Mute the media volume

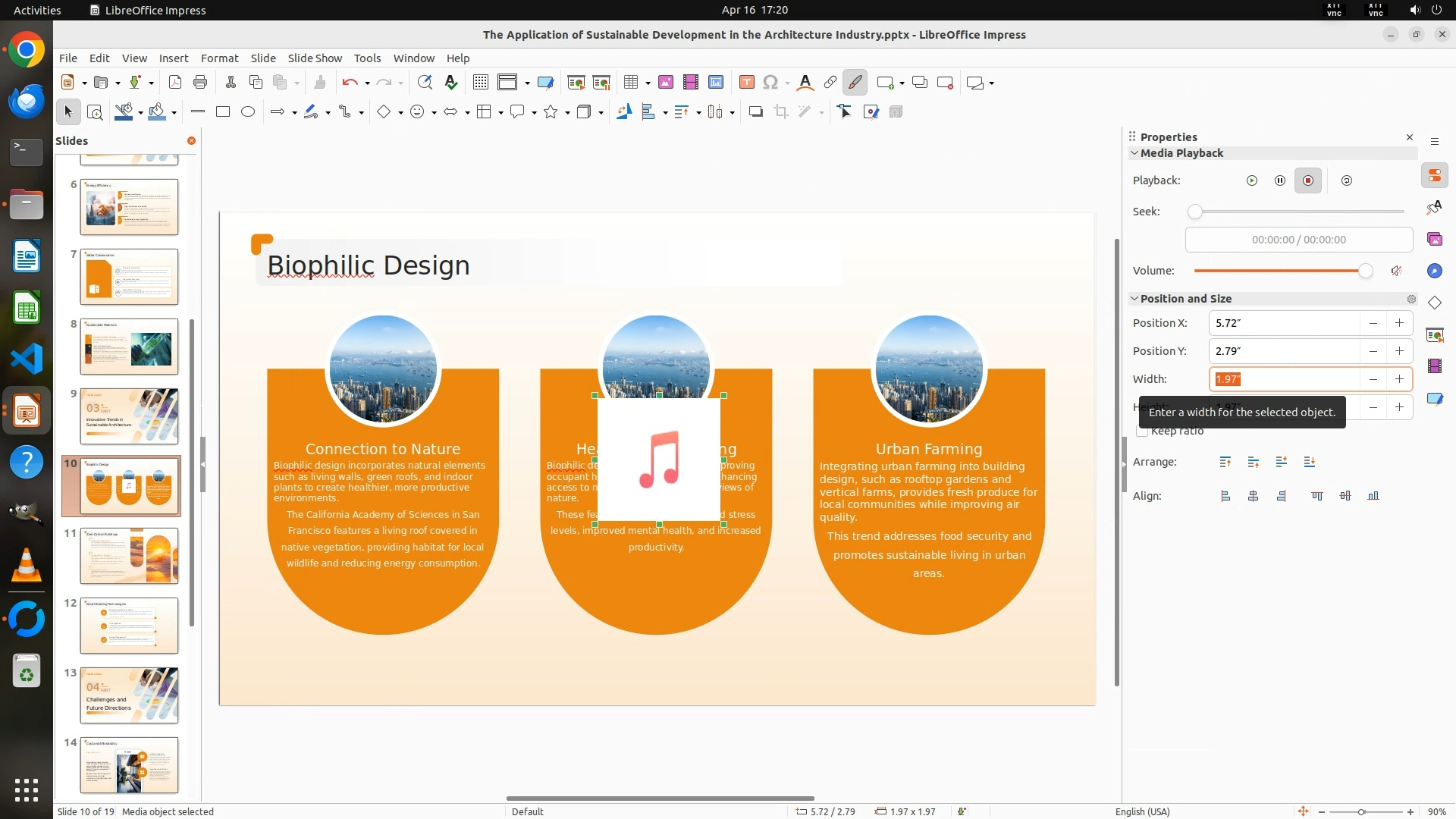pyautogui.click(x=1396, y=271)
